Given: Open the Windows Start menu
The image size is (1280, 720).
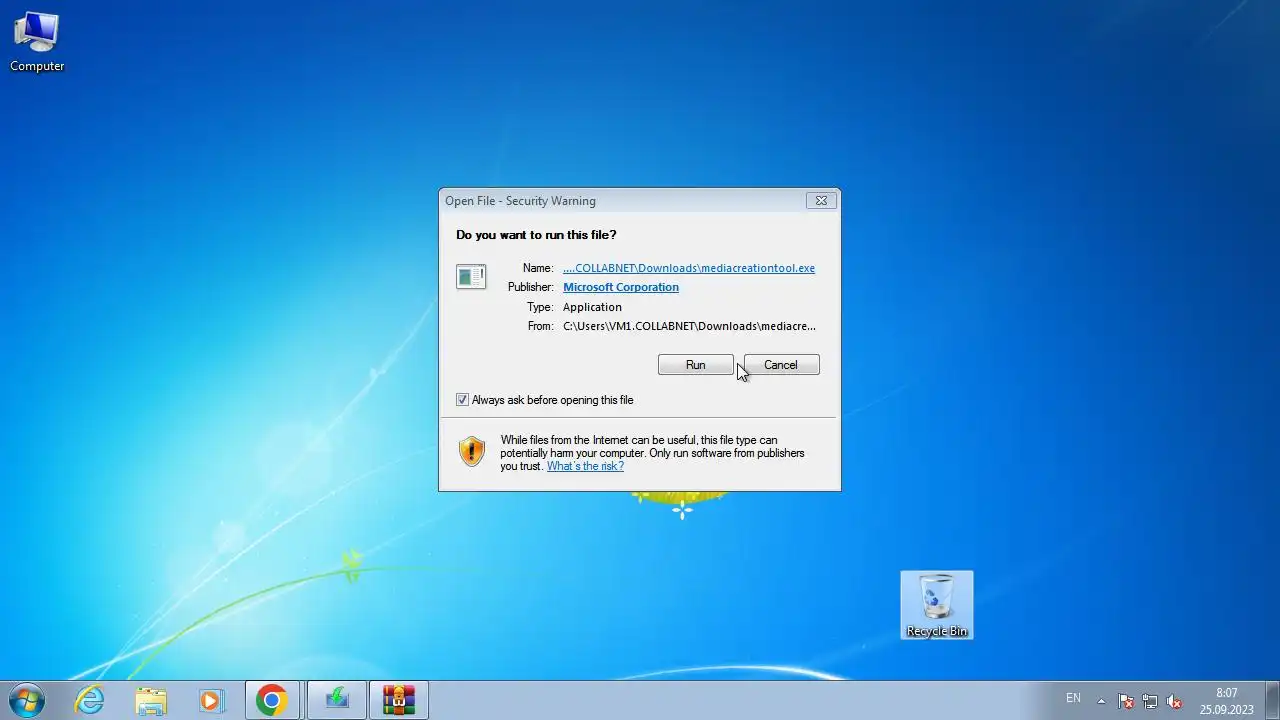Looking at the screenshot, I should tap(27, 700).
